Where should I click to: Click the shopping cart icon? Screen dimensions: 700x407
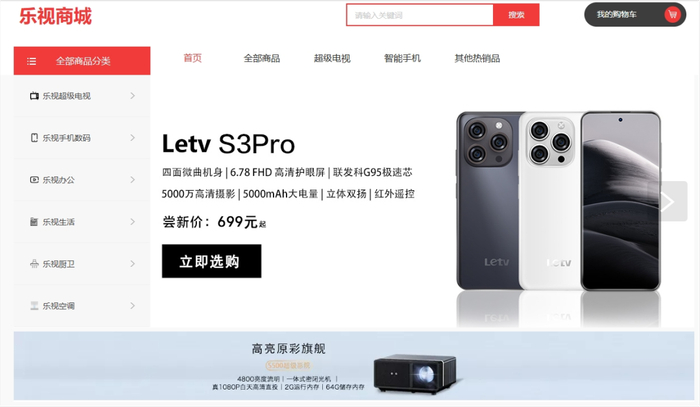click(x=672, y=15)
